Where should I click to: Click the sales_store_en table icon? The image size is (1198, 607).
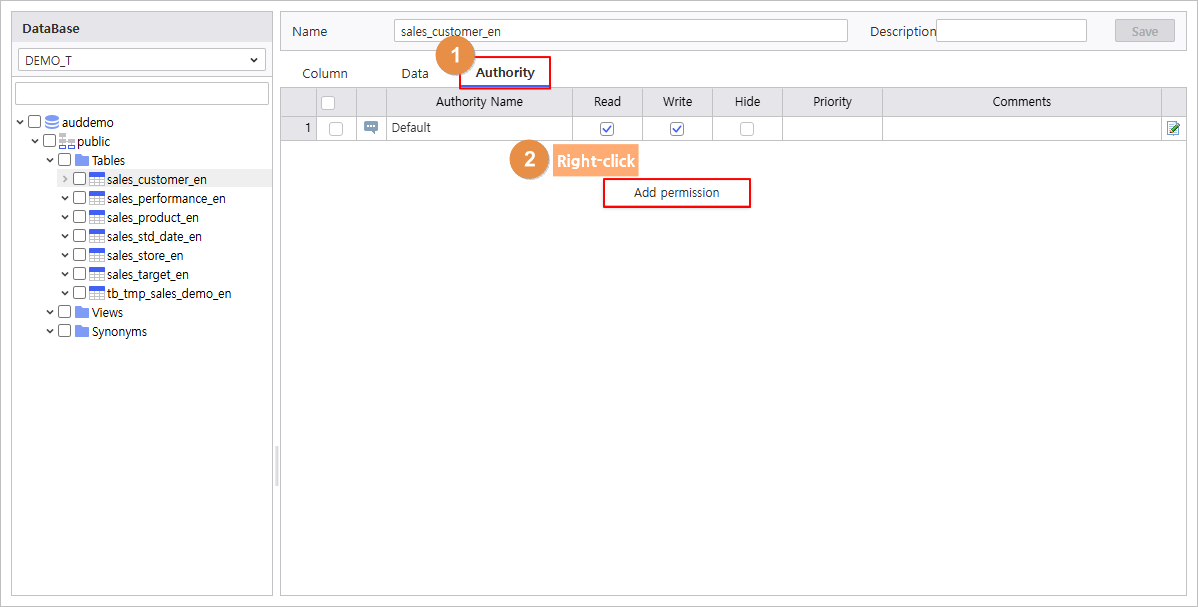tap(97, 255)
